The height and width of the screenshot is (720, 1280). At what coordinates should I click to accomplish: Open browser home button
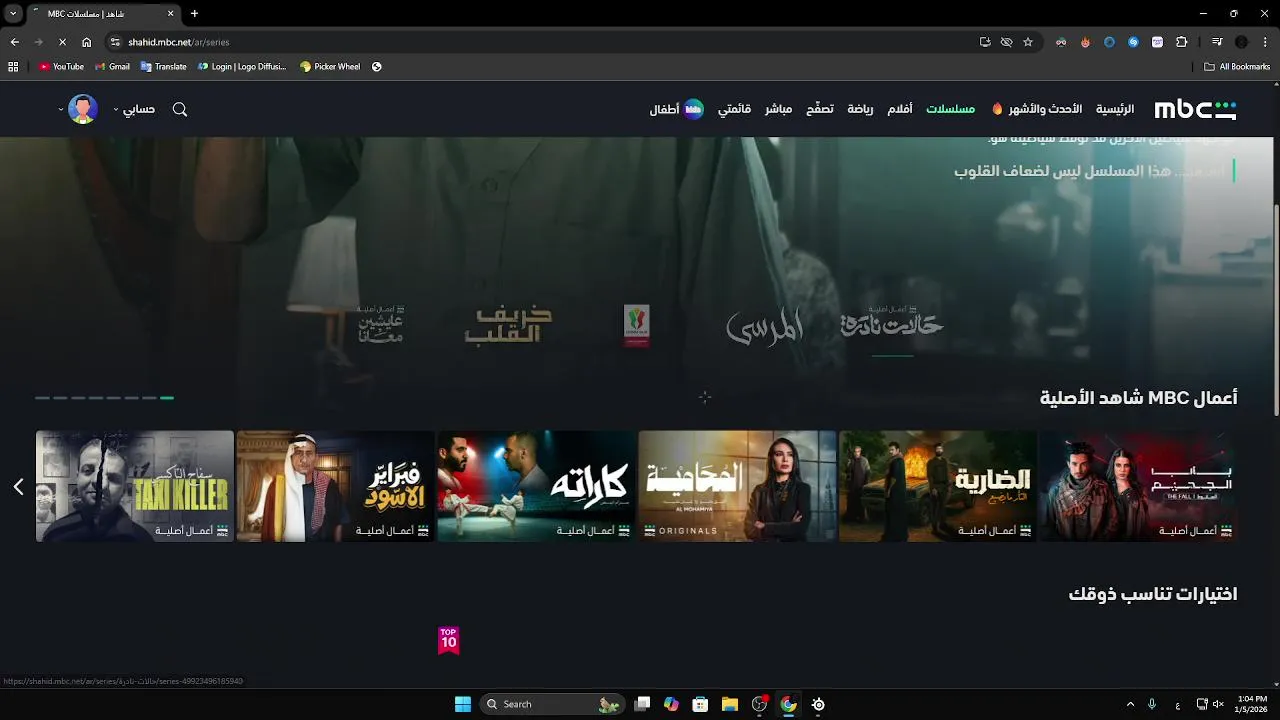[x=86, y=42]
